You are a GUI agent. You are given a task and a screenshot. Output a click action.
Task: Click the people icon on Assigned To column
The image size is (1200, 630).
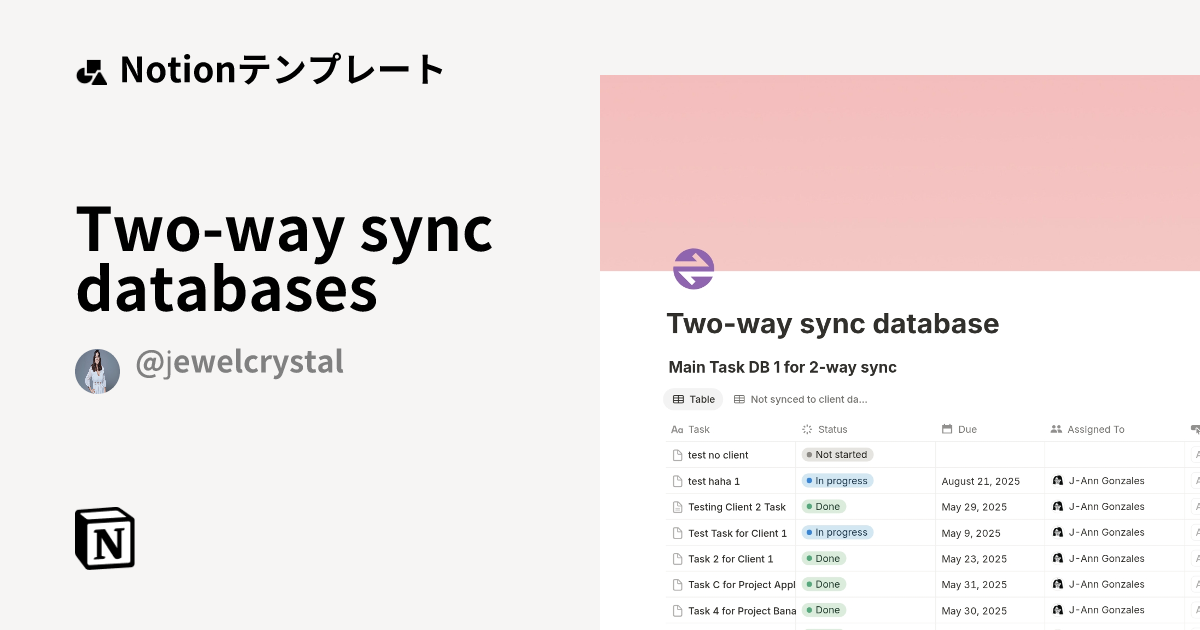click(1056, 429)
